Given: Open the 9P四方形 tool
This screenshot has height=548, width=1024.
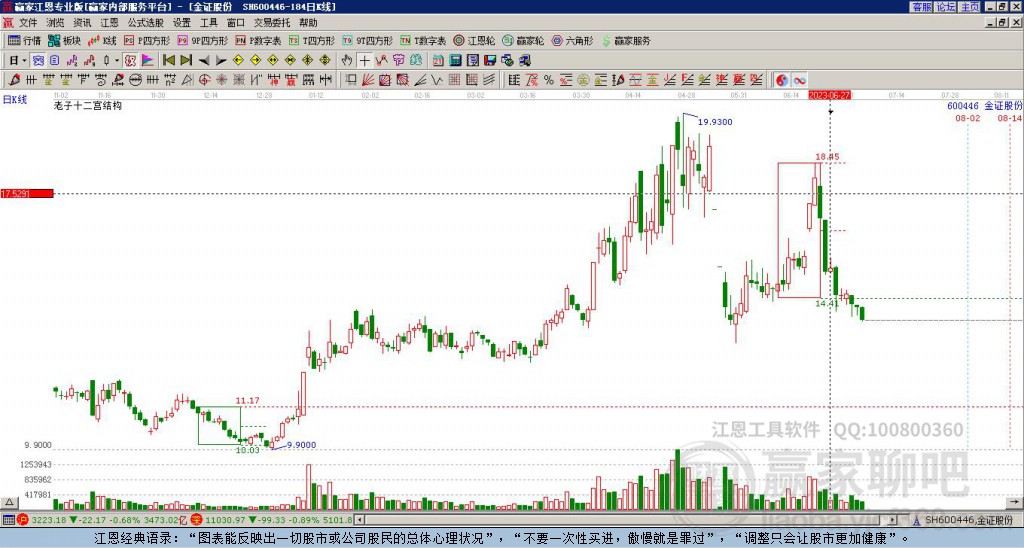Looking at the screenshot, I should pyautogui.click(x=203, y=40).
